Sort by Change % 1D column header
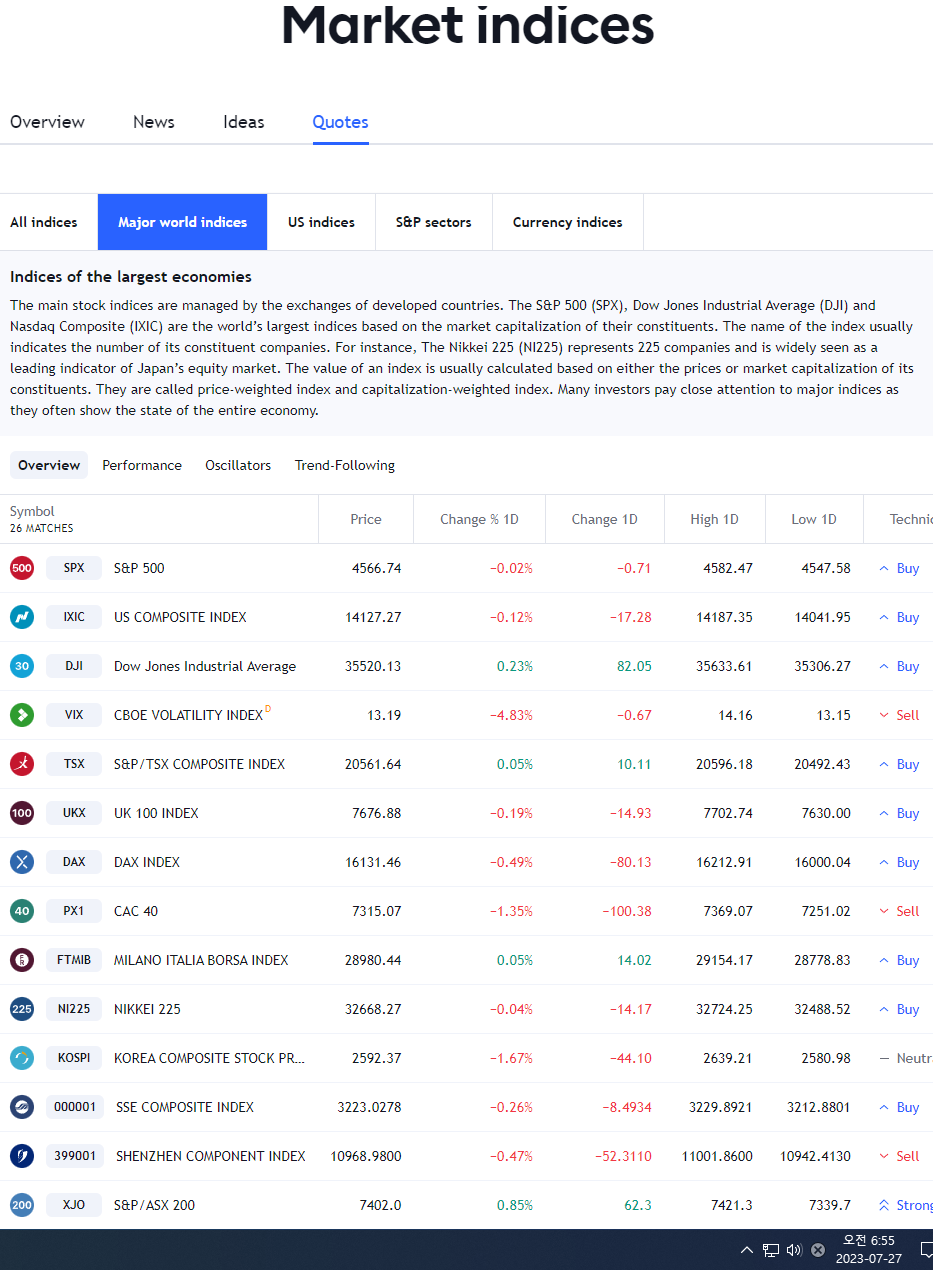The height and width of the screenshot is (1270, 933). [480, 519]
